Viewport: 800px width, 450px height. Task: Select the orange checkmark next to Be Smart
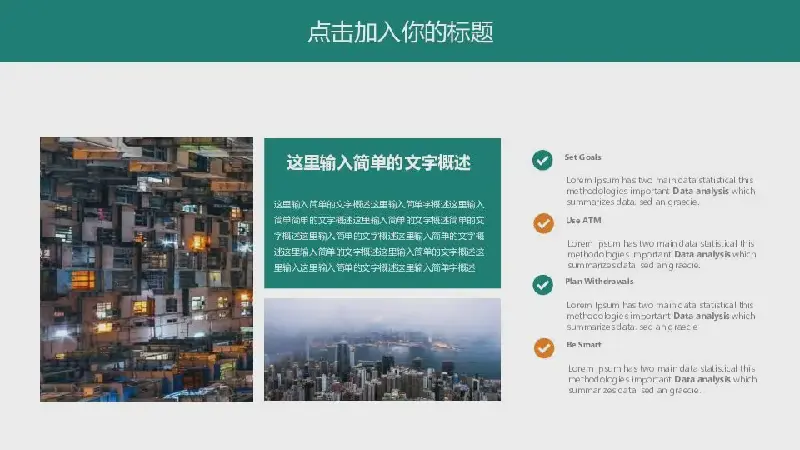pyautogui.click(x=543, y=347)
